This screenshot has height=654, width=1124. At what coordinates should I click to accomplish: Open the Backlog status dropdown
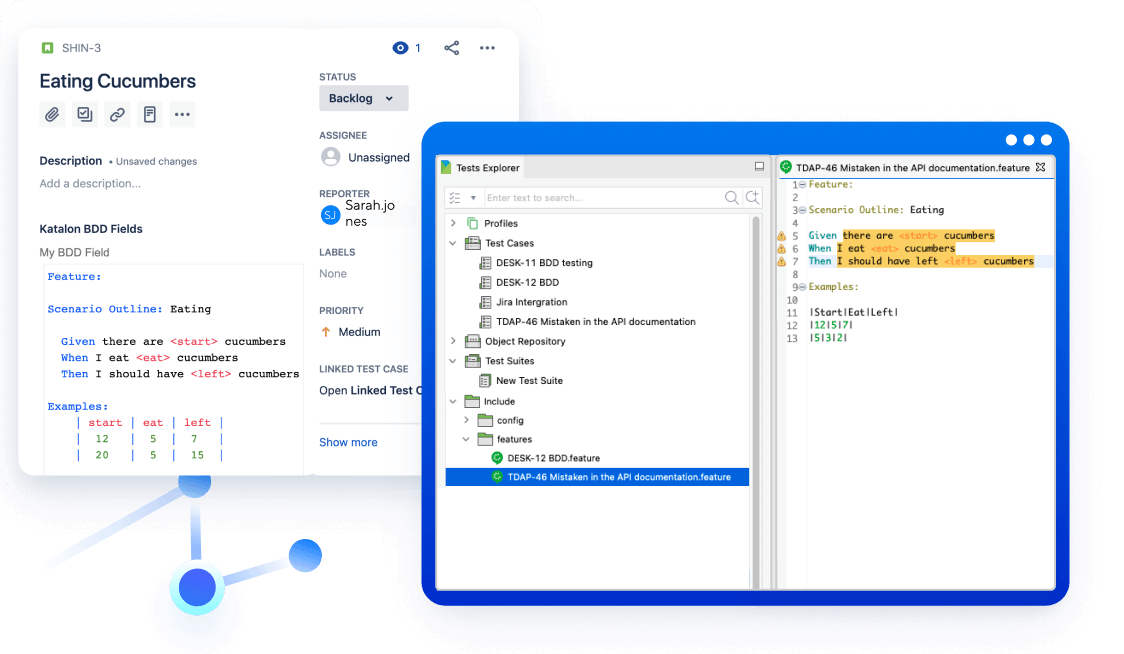click(x=363, y=98)
